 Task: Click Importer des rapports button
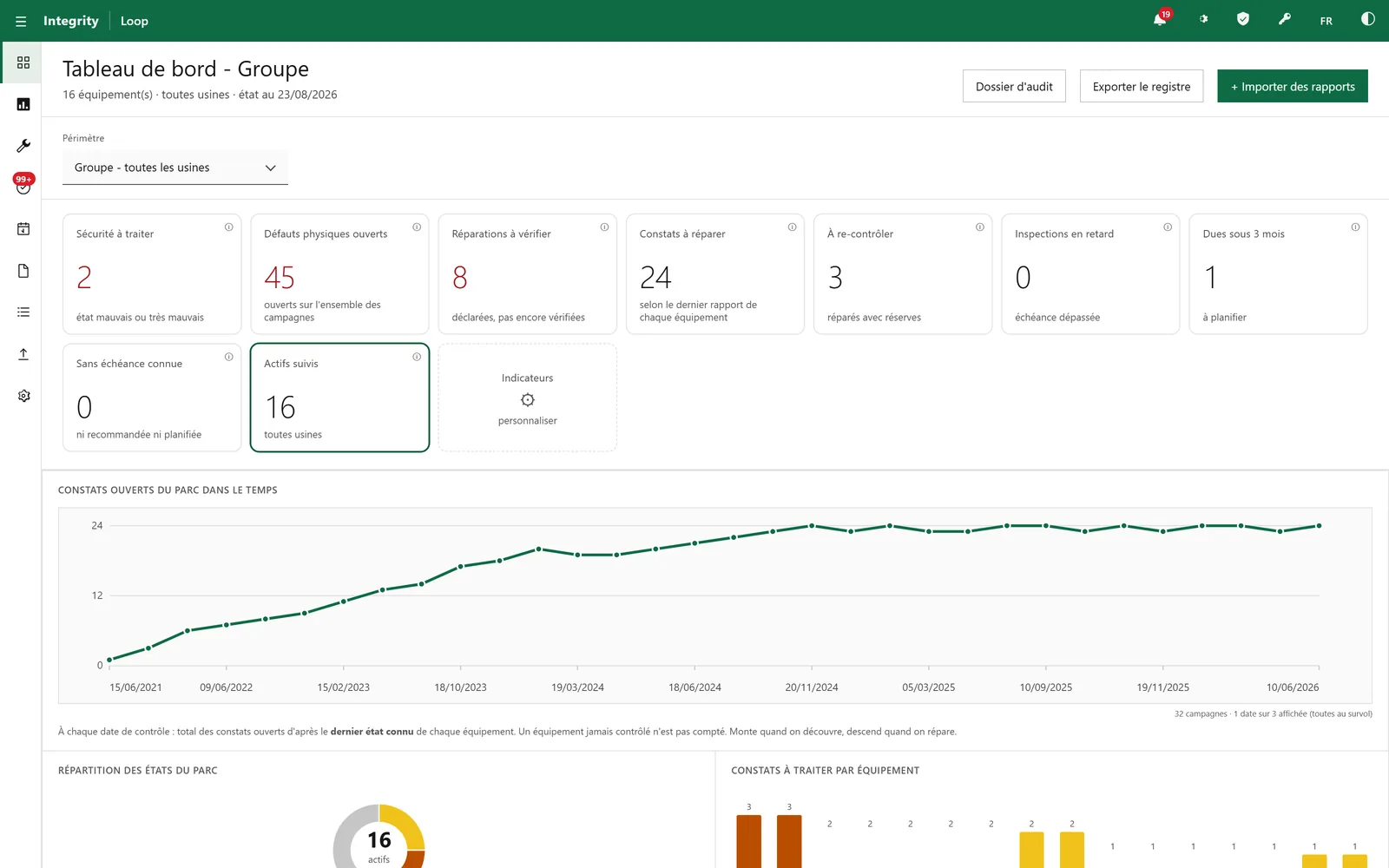(x=1293, y=86)
